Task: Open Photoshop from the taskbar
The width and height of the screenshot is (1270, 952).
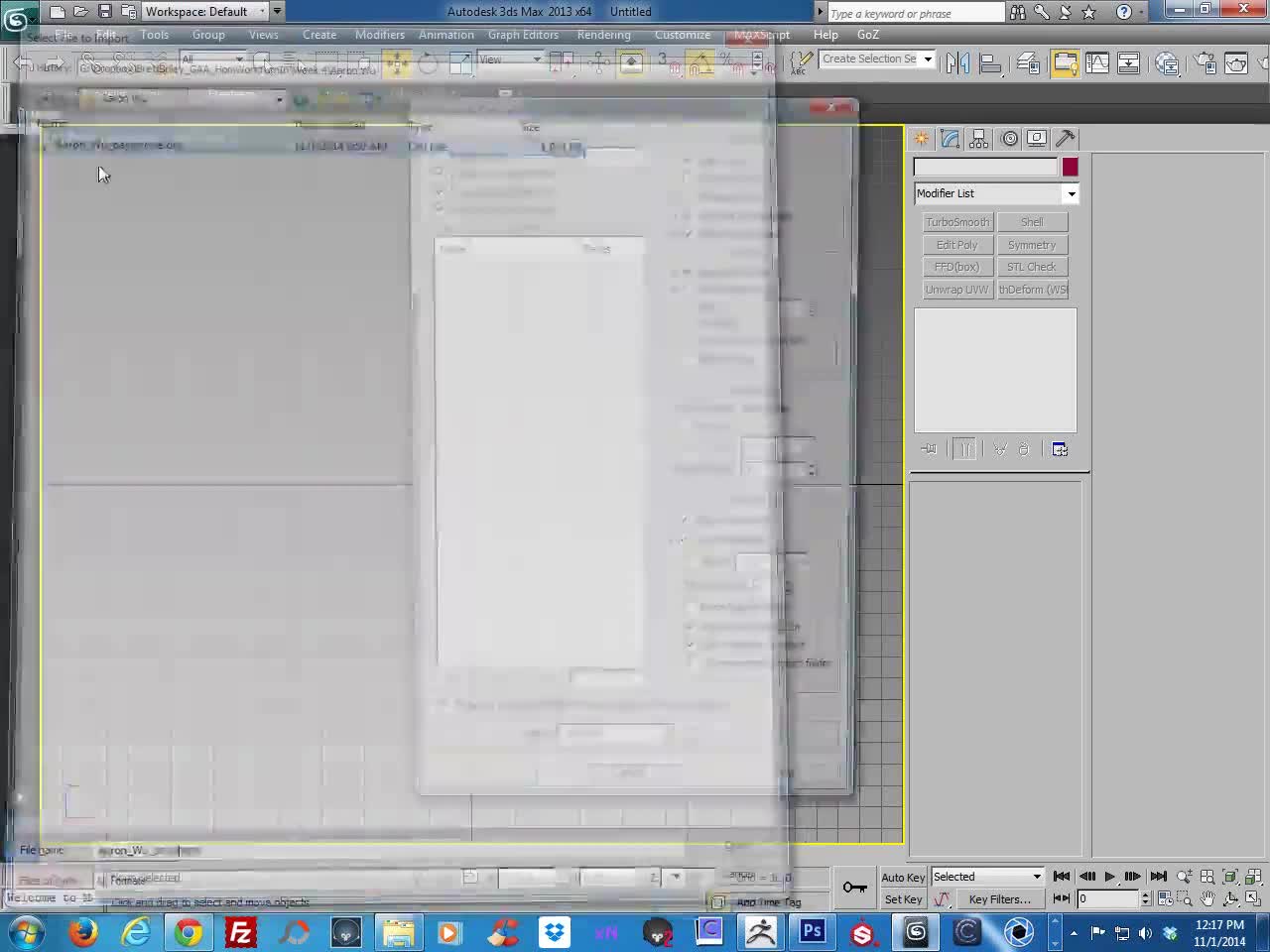Action: [x=813, y=932]
